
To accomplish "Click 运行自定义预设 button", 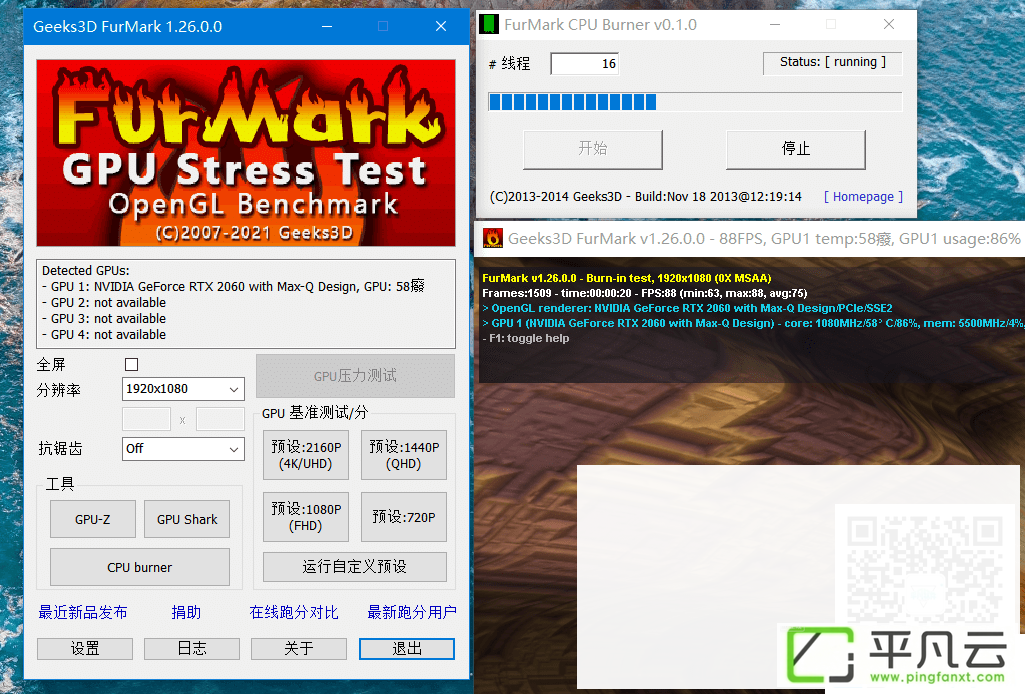I will [x=355, y=567].
